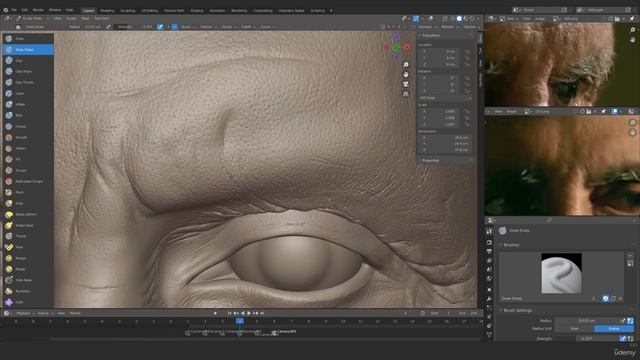Play the animation forward in timeline
Screen dimensions: 640x360
pyautogui.click(x=249, y=313)
